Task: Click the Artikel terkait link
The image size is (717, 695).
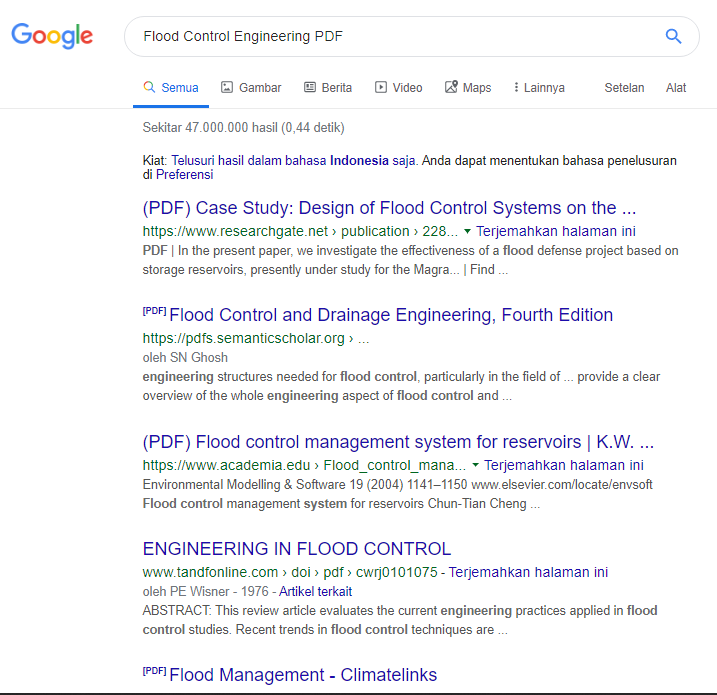Action: [316, 592]
